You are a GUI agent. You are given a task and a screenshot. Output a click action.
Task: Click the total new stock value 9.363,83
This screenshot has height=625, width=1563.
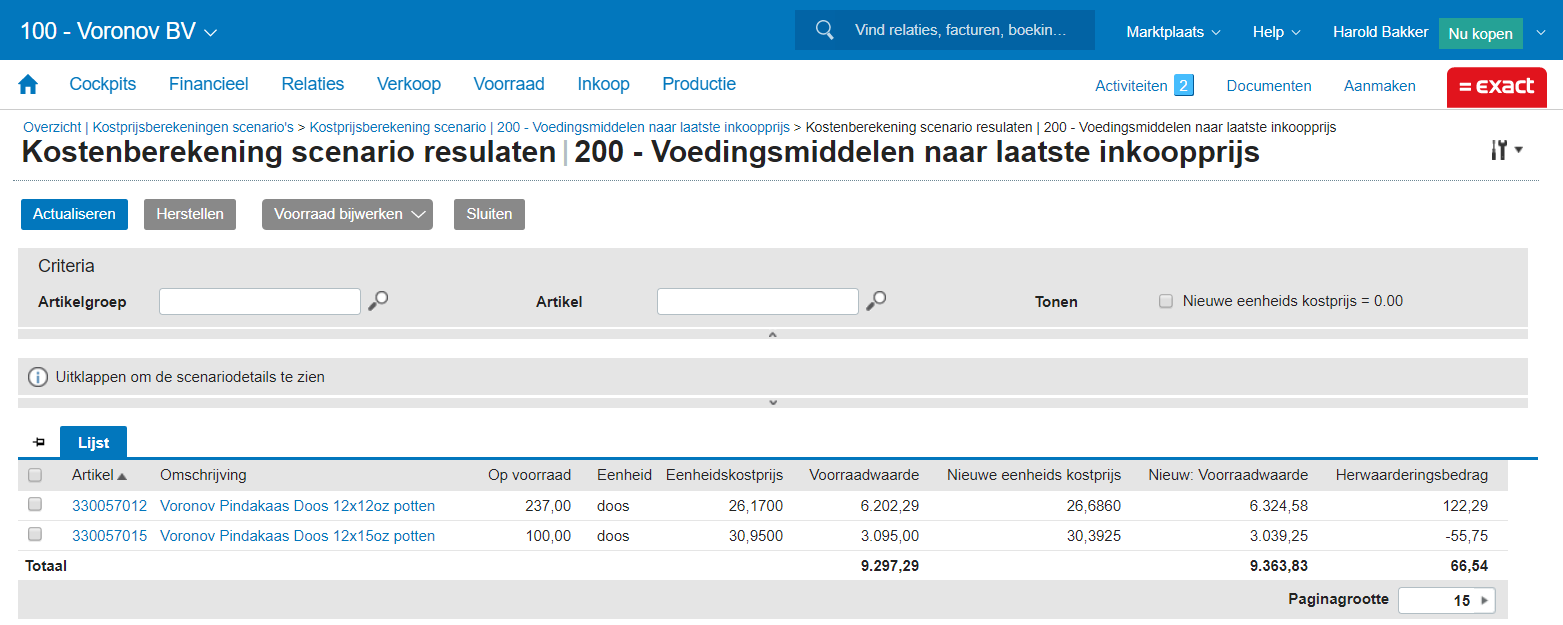(x=1279, y=566)
